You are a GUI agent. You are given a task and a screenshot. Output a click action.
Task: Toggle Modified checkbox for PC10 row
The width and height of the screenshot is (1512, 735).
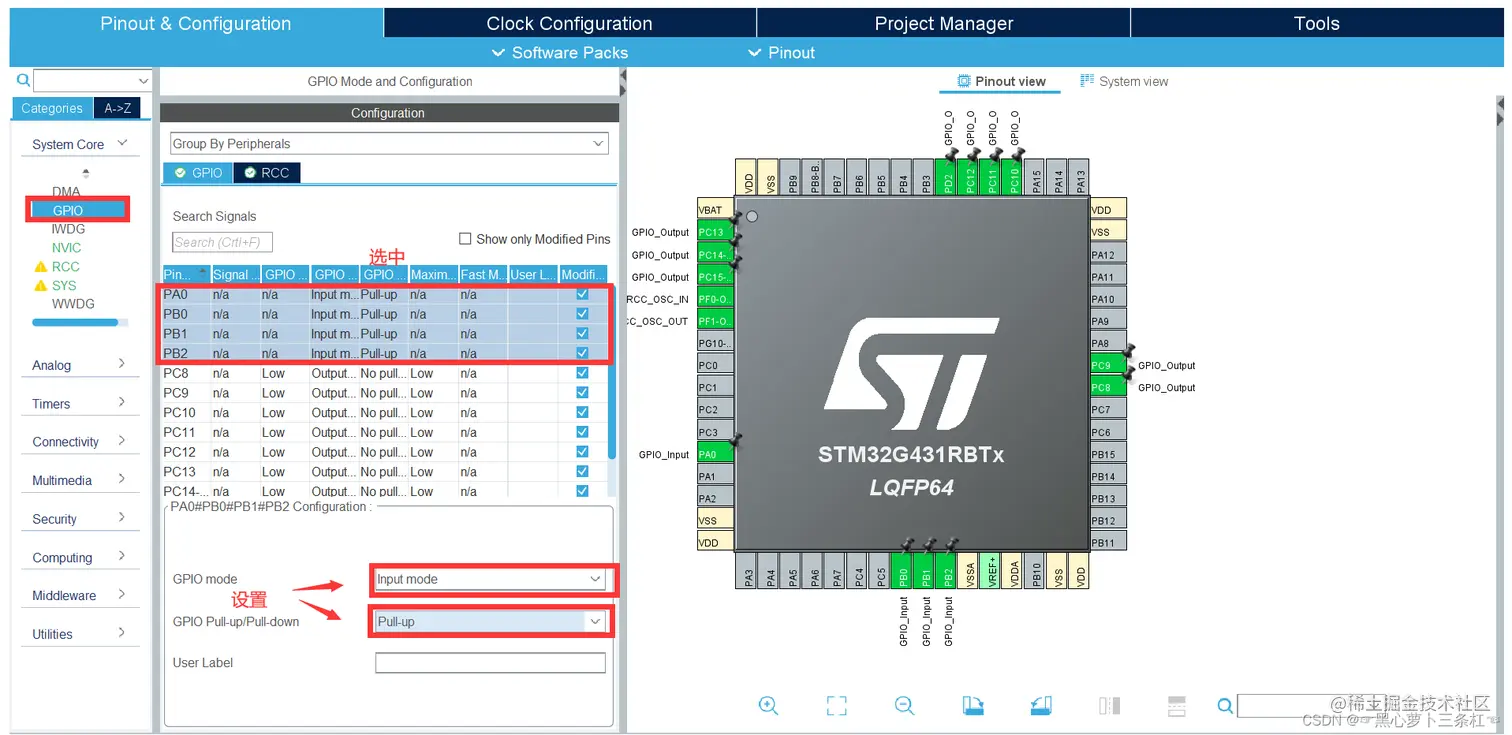(582, 412)
